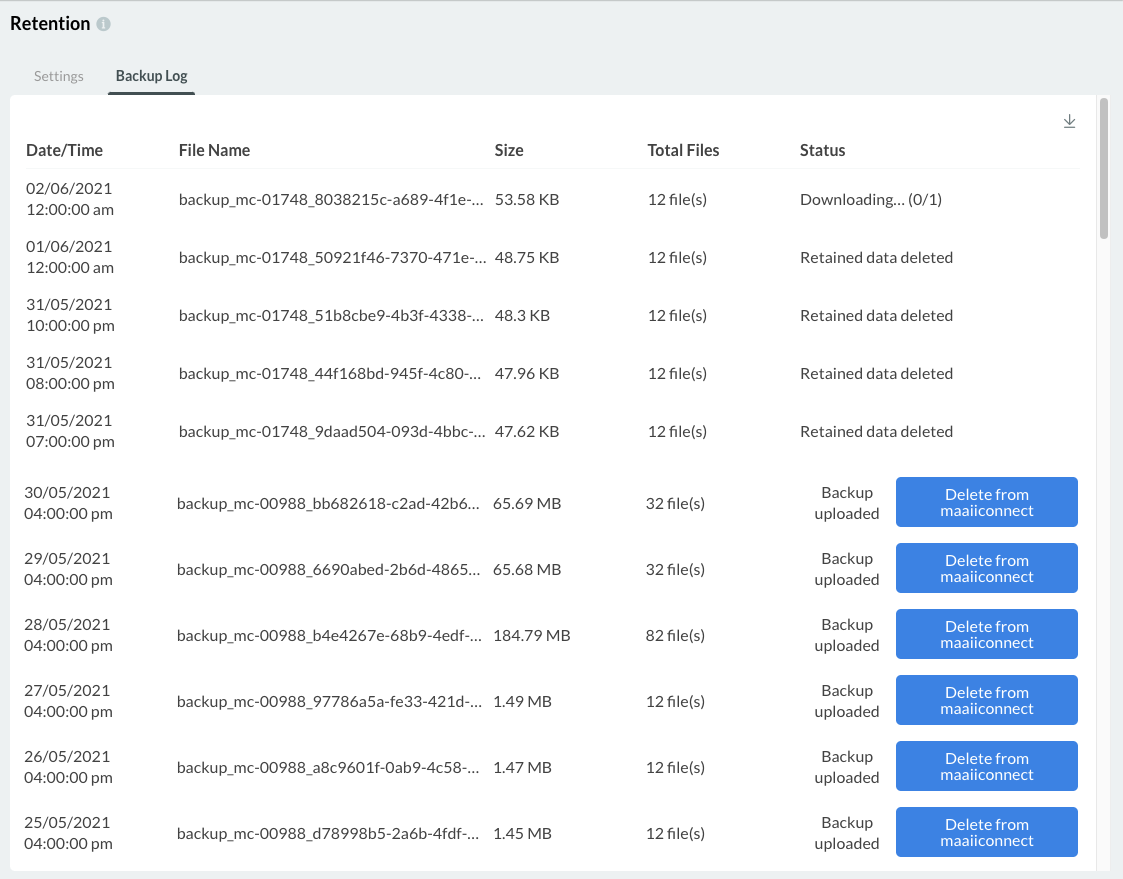The height and width of the screenshot is (879, 1123).
Task: Click Backup uploaded status for 30/05/2021
Action: click(x=847, y=503)
